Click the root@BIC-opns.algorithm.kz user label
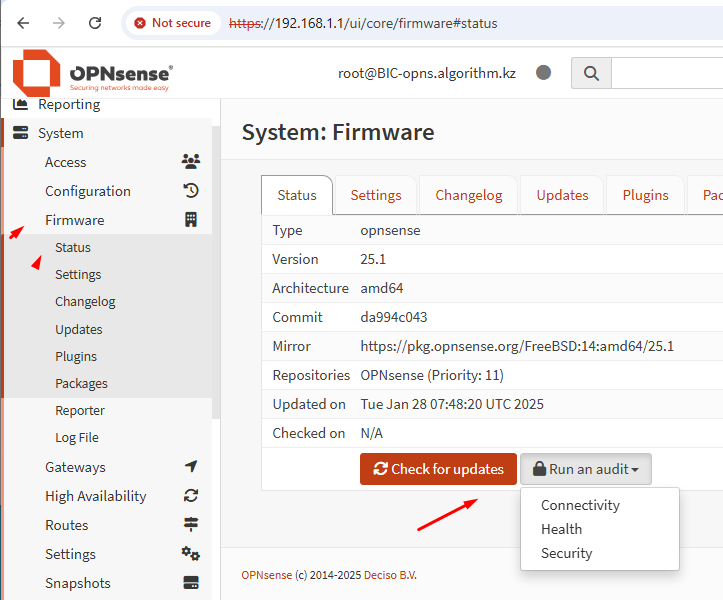The height and width of the screenshot is (600, 723). (x=427, y=73)
